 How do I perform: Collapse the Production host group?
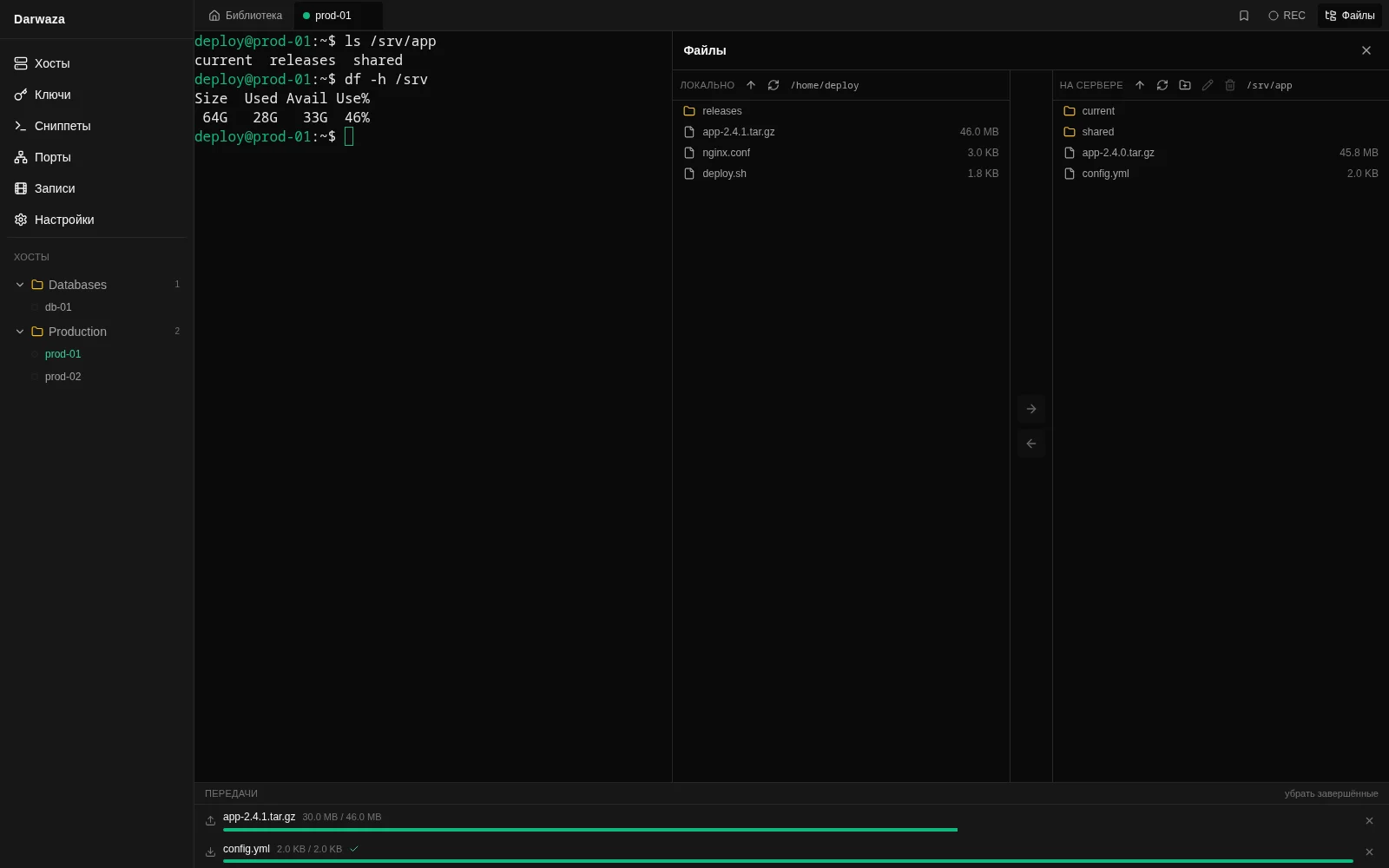click(20, 332)
